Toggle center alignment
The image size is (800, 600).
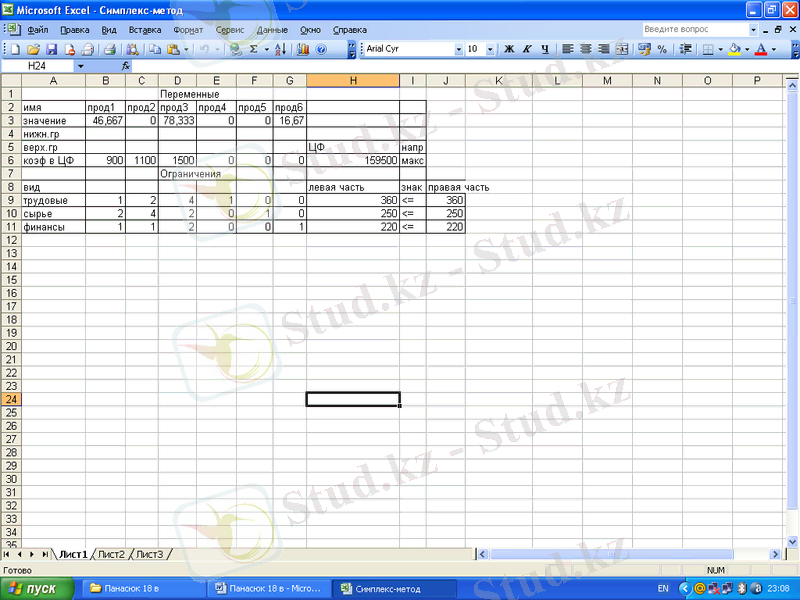586,49
